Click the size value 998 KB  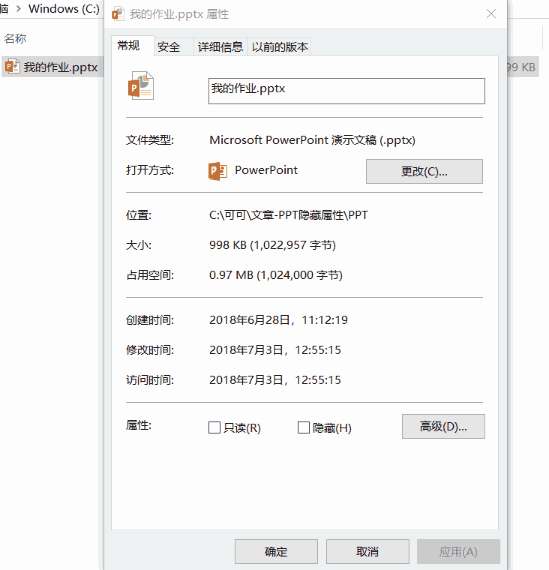(x=272, y=245)
